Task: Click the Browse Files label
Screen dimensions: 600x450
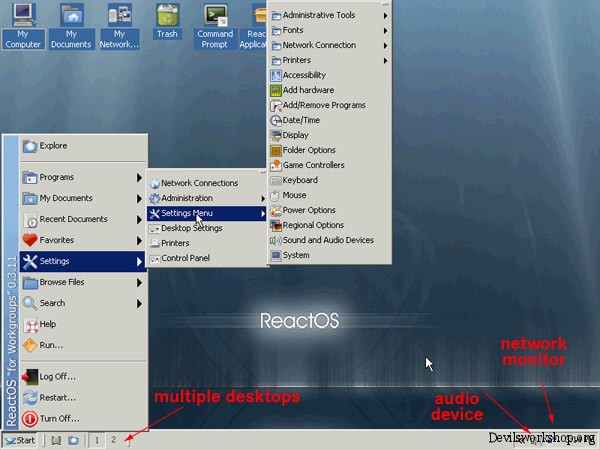Action: click(x=62, y=282)
